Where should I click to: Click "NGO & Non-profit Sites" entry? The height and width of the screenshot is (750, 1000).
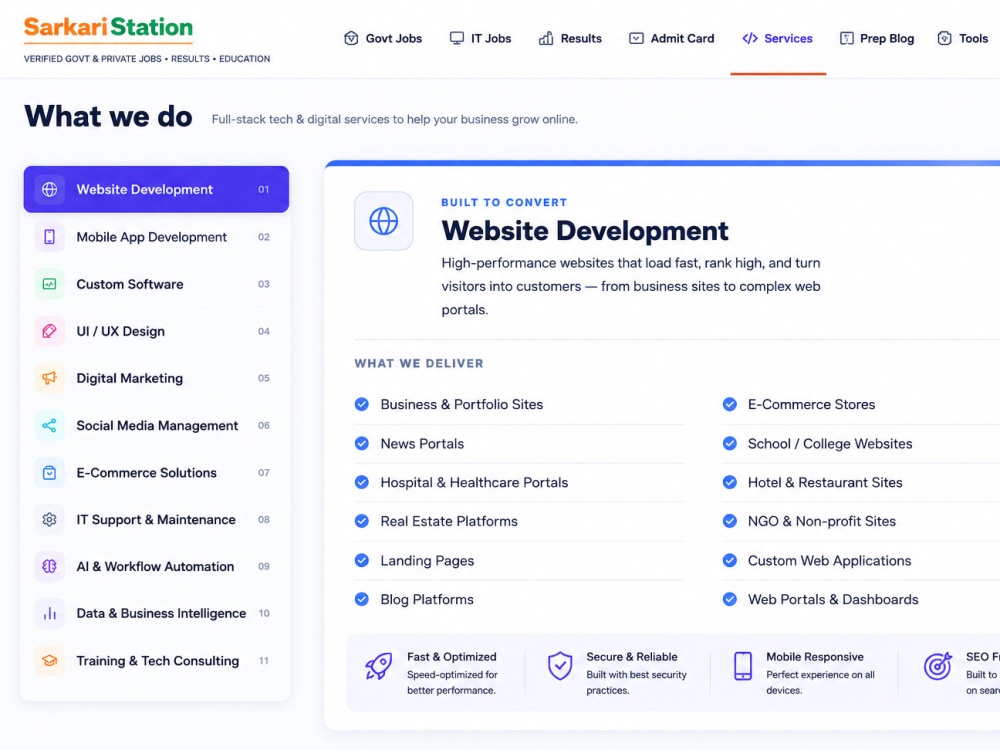pos(821,522)
